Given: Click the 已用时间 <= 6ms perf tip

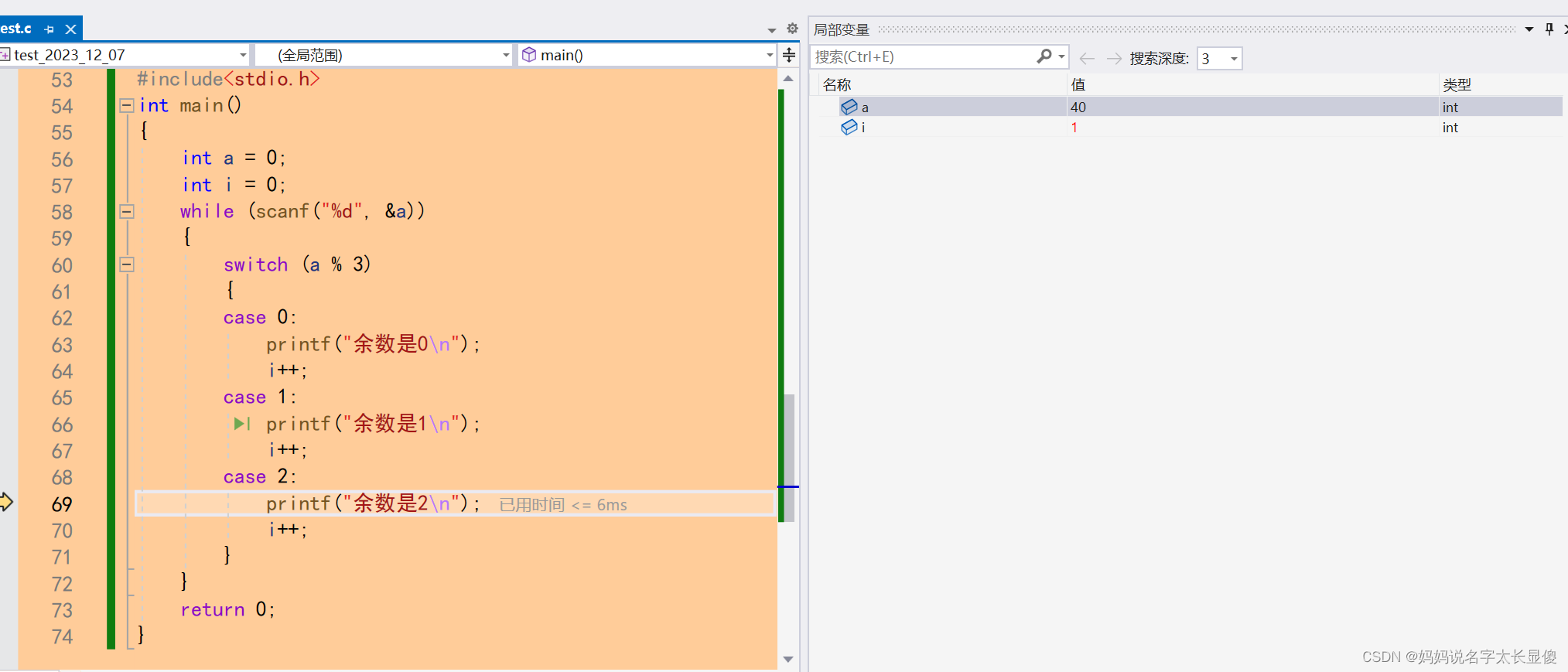Looking at the screenshot, I should [563, 505].
